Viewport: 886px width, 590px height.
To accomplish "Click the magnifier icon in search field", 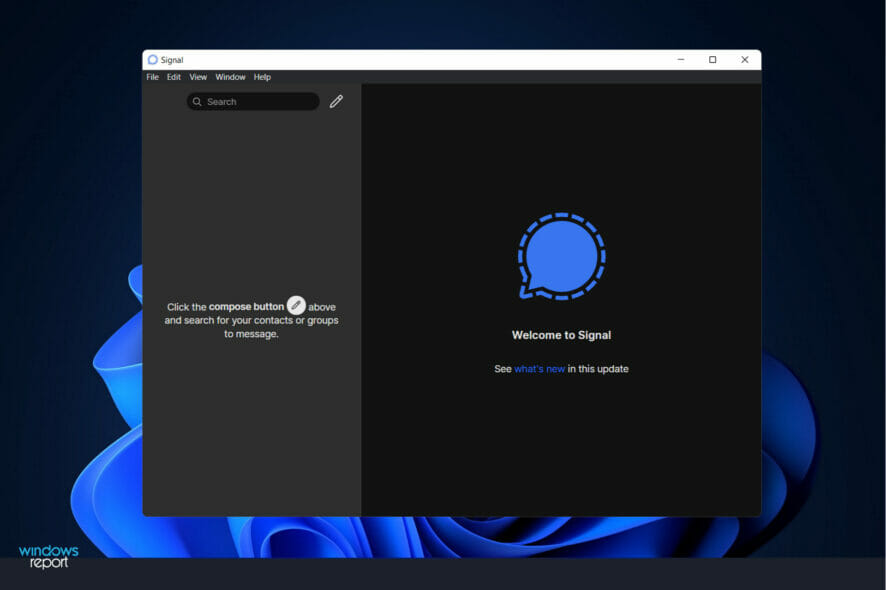I will (197, 102).
